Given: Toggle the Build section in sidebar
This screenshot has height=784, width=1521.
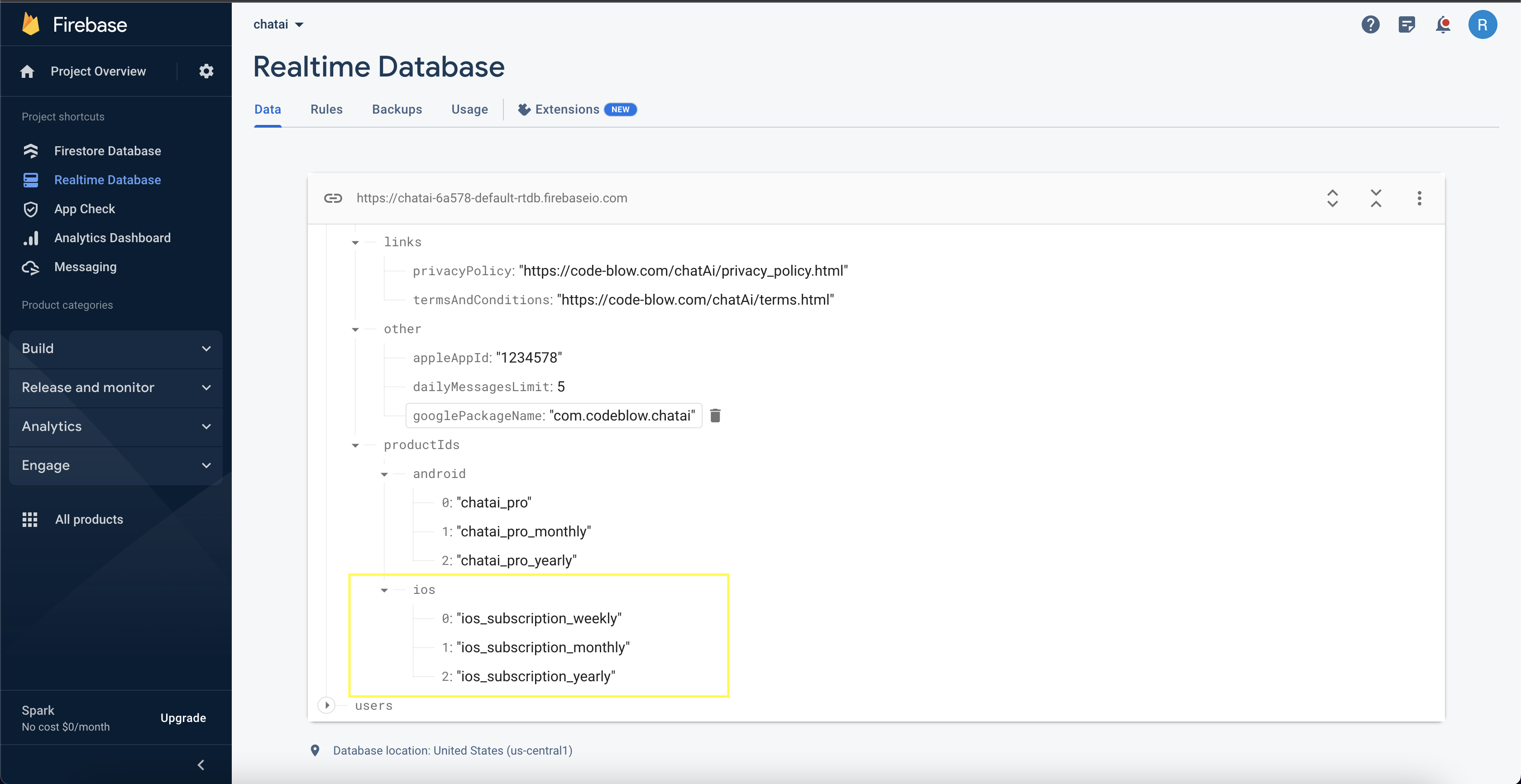Looking at the screenshot, I should pos(114,348).
